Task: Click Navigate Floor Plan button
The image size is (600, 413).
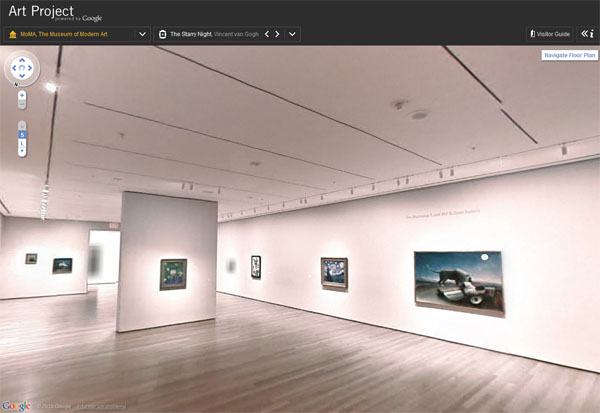Action: pyautogui.click(x=570, y=55)
